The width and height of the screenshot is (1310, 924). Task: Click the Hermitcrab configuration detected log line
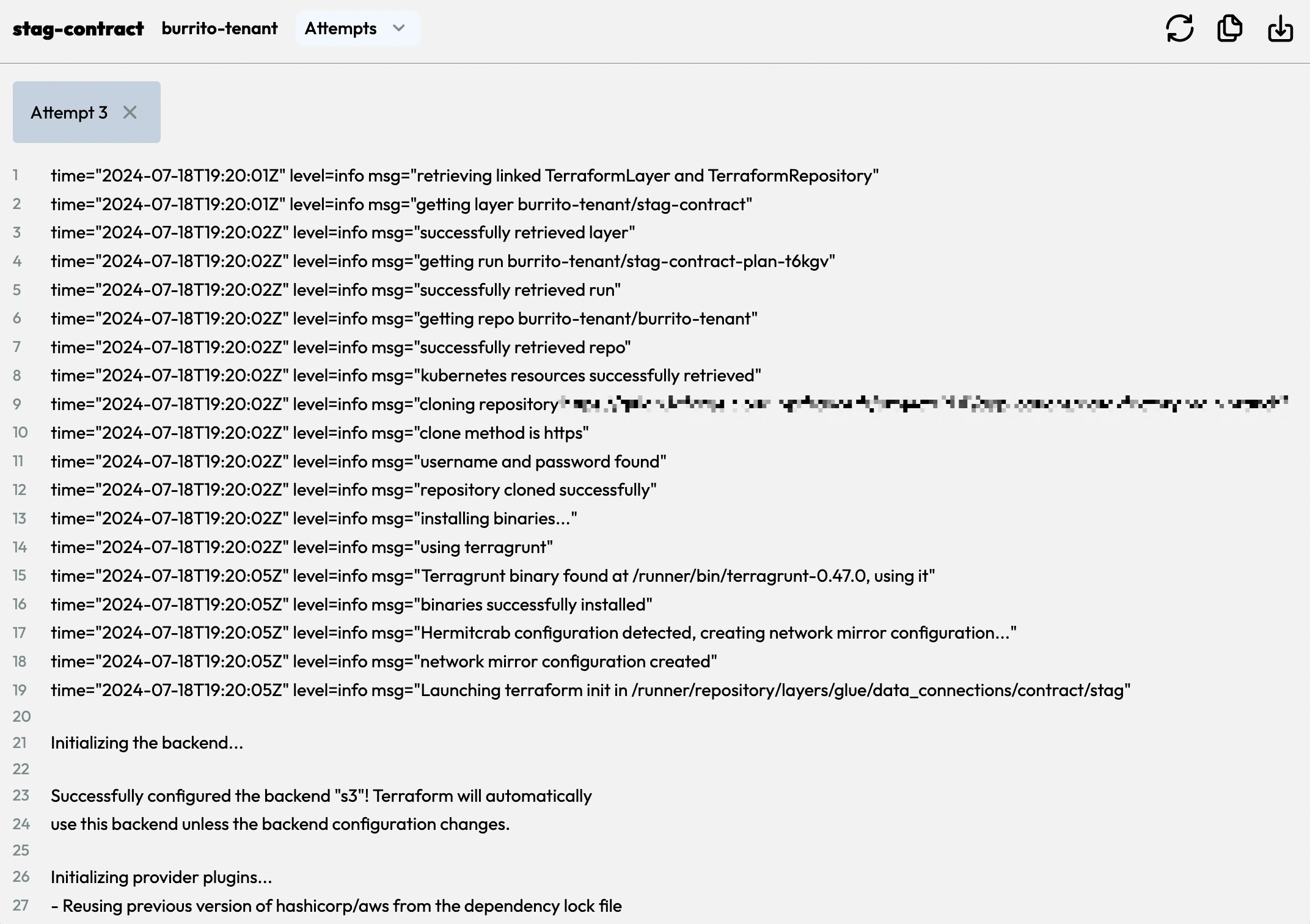533,632
